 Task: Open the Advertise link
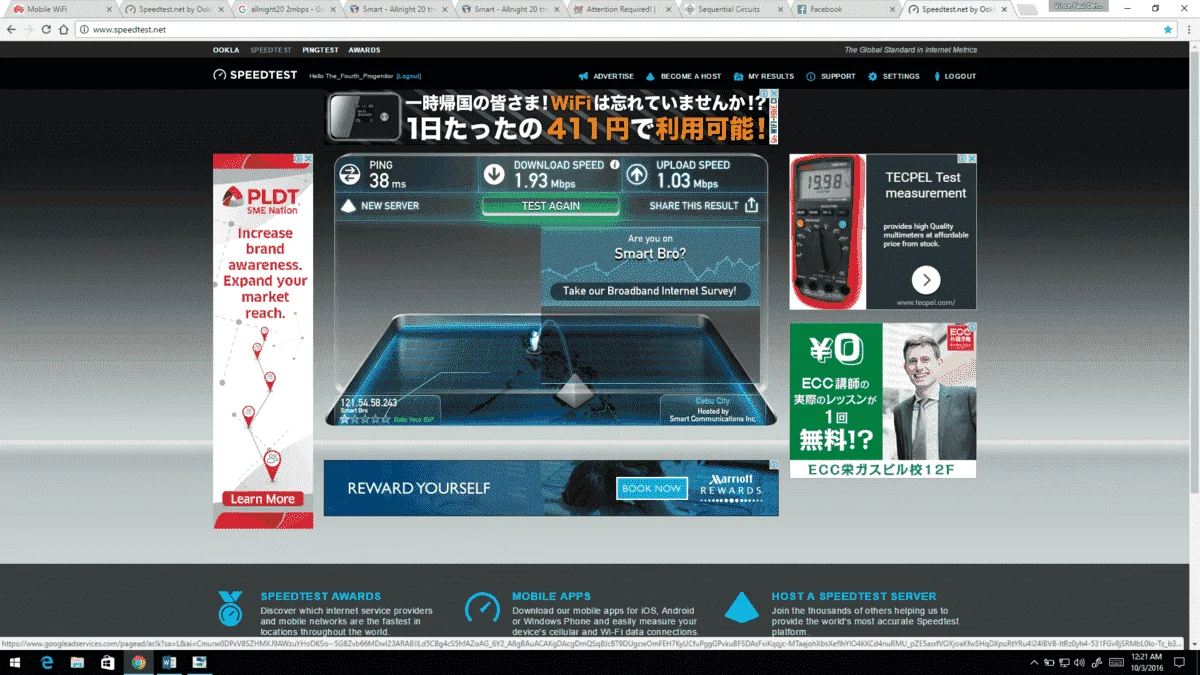[x=606, y=76]
